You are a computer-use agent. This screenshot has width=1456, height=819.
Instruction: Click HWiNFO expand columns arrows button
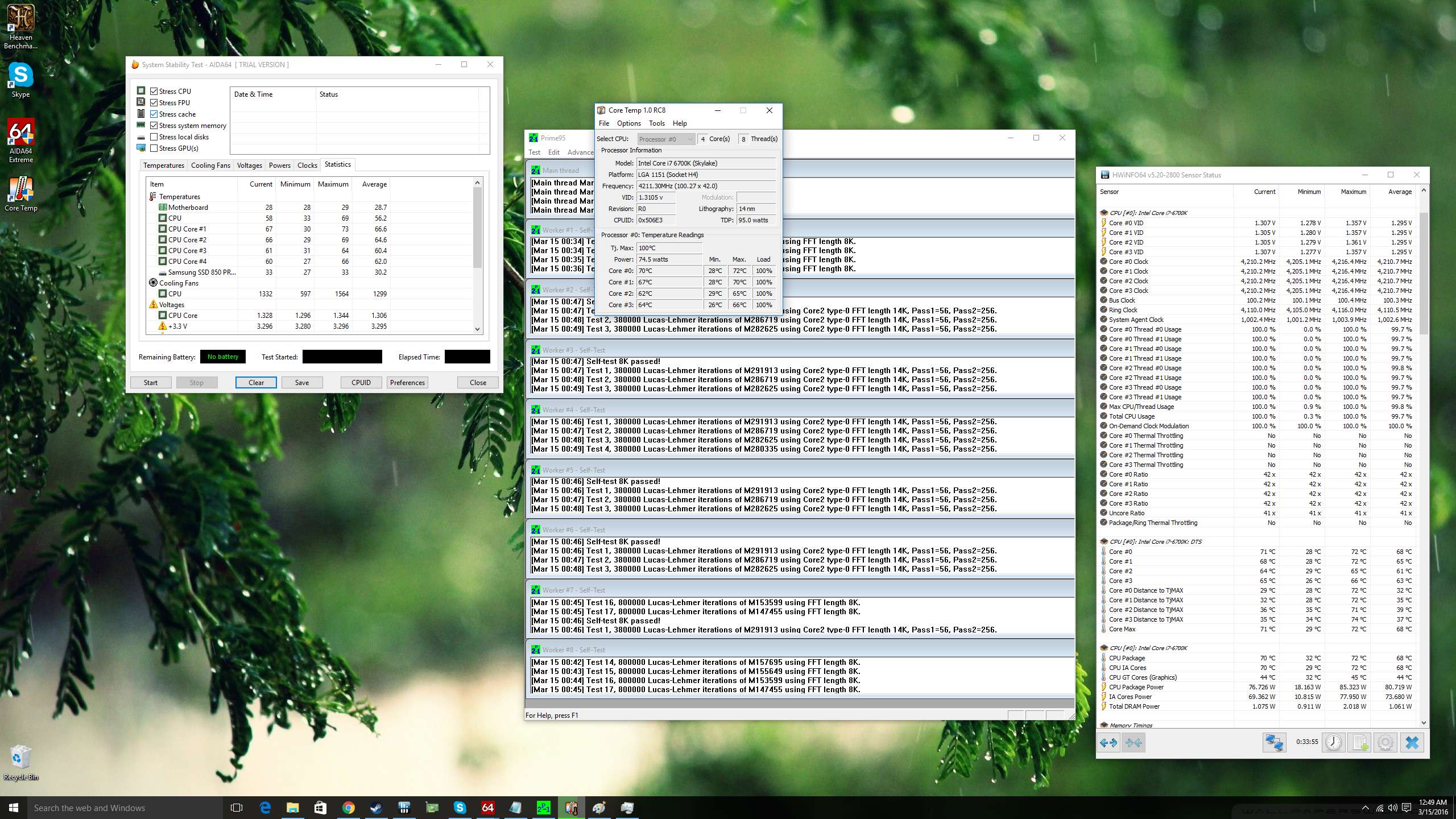click(x=1108, y=743)
